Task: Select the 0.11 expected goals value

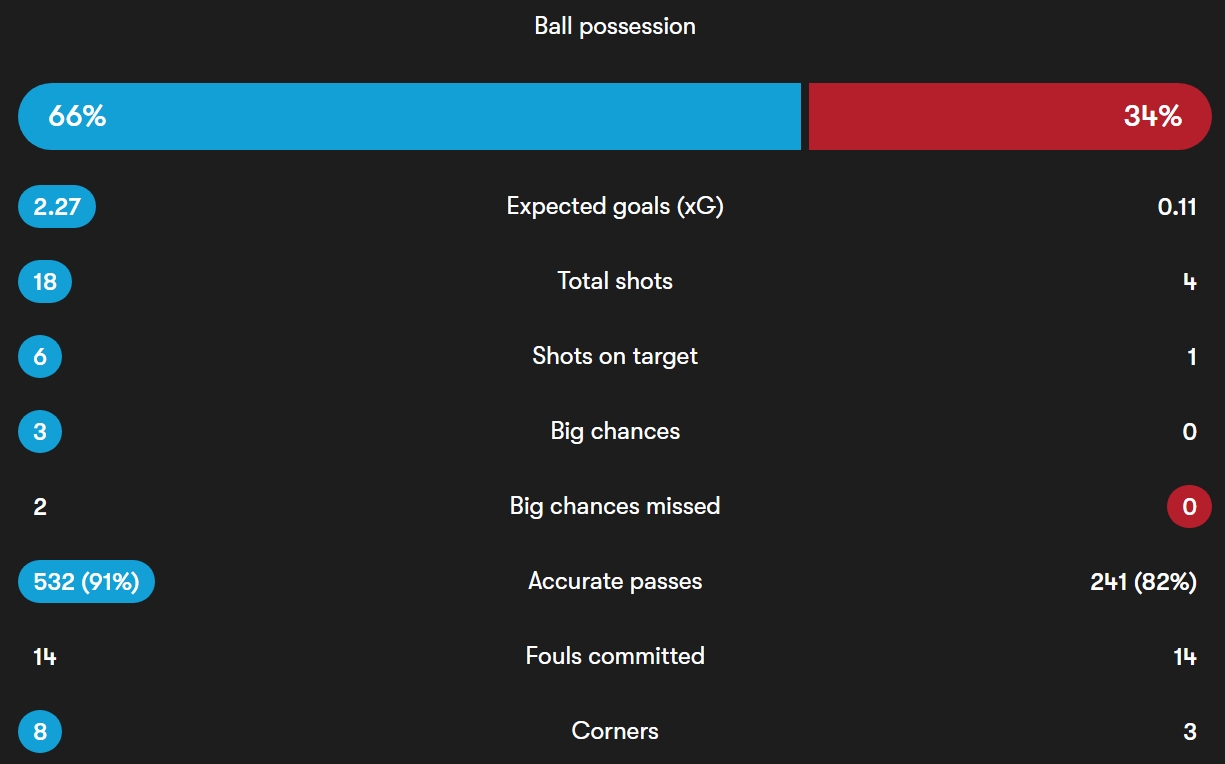Action: (1177, 207)
